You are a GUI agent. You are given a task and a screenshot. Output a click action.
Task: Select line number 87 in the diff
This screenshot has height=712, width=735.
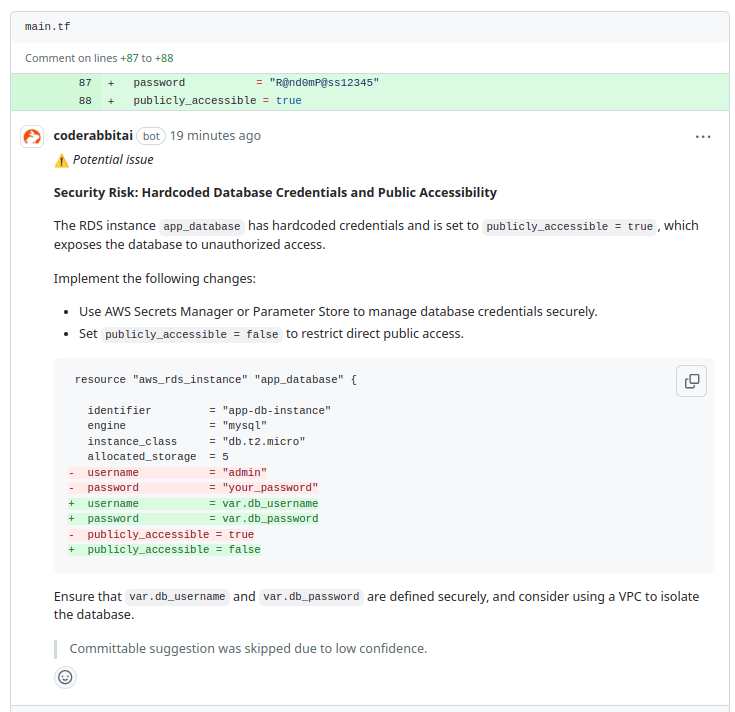(x=85, y=82)
